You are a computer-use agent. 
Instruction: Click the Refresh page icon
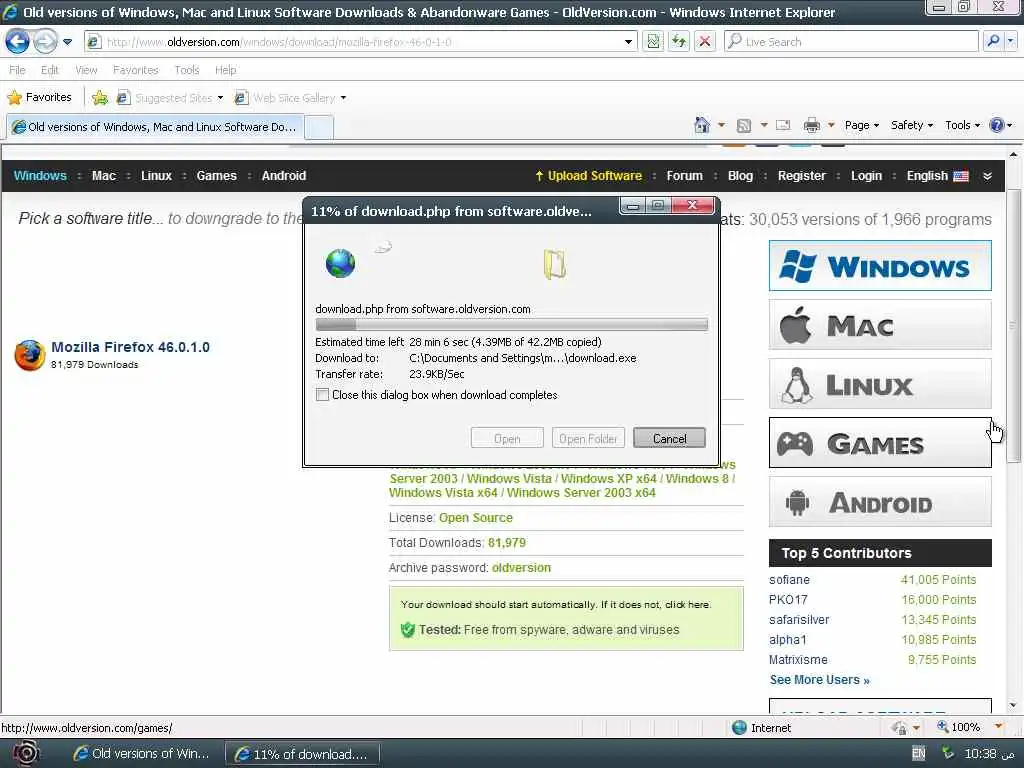pyautogui.click(x=679, y=42)
